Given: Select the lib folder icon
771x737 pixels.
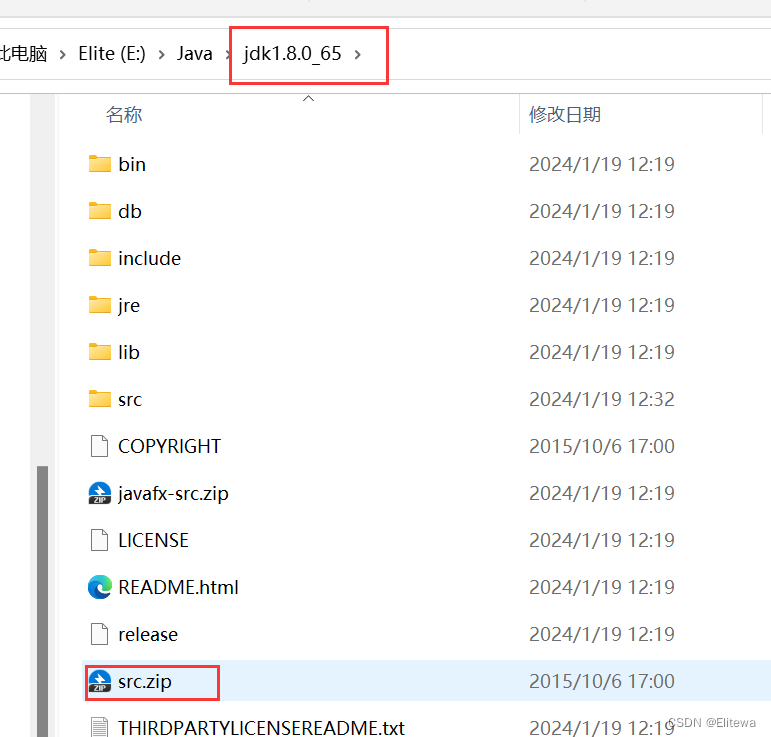Looking at the screenshot, I should click(x=100, y=352).
